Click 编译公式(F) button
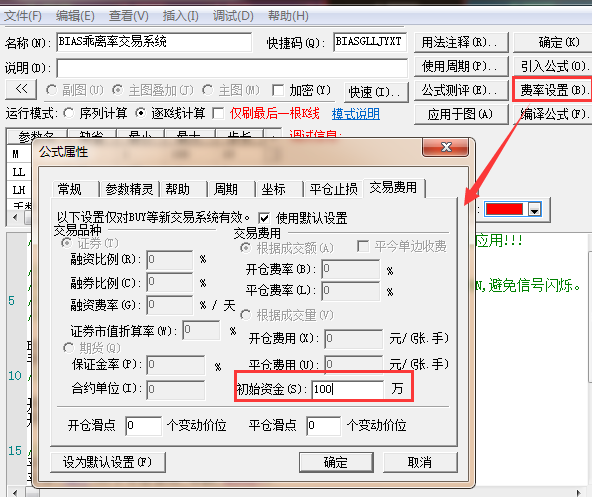The width and height of the screenshot is (592, 497). click(x=553, y=114)
